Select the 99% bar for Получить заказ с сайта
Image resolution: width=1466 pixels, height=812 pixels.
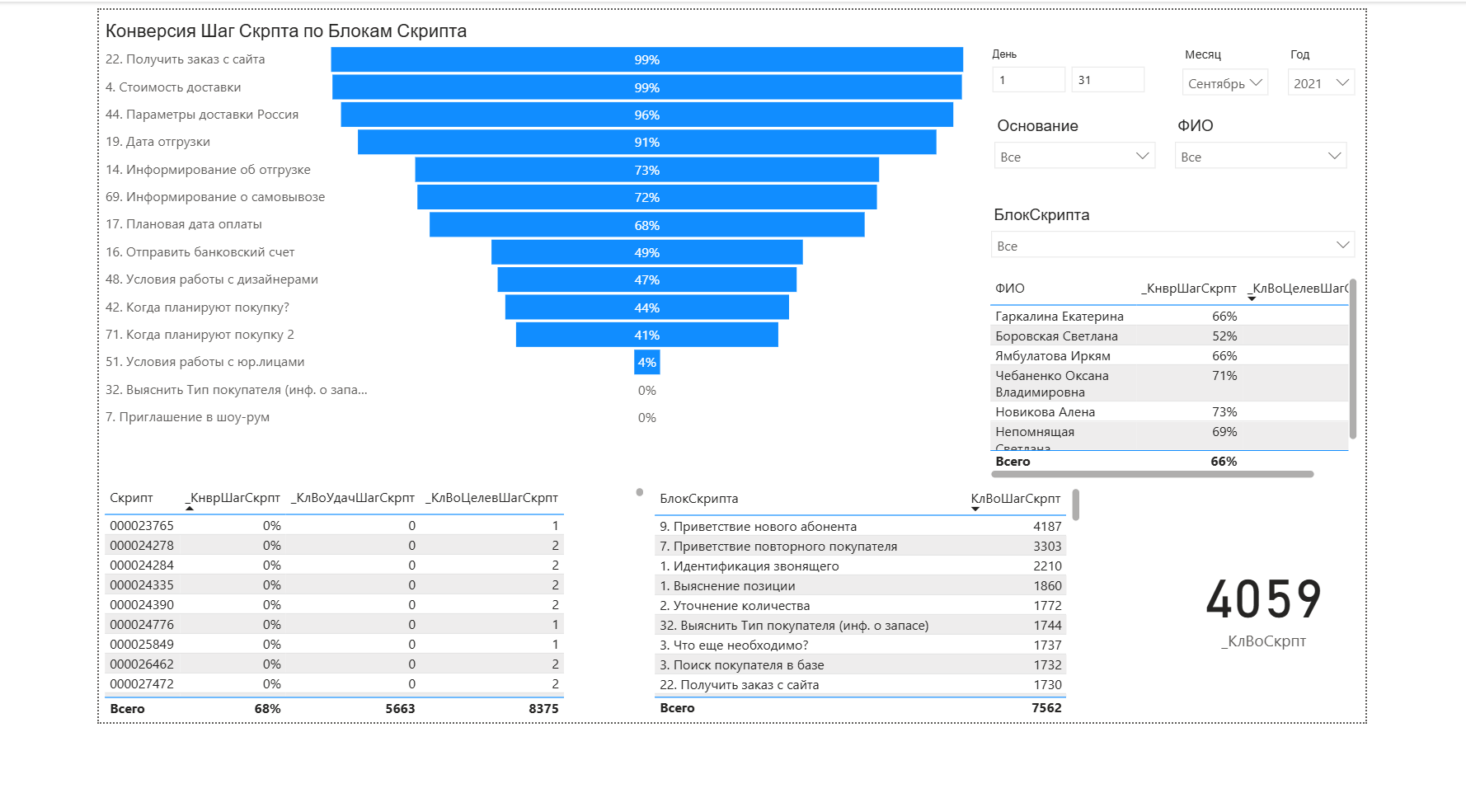click(x=647, y=59)
